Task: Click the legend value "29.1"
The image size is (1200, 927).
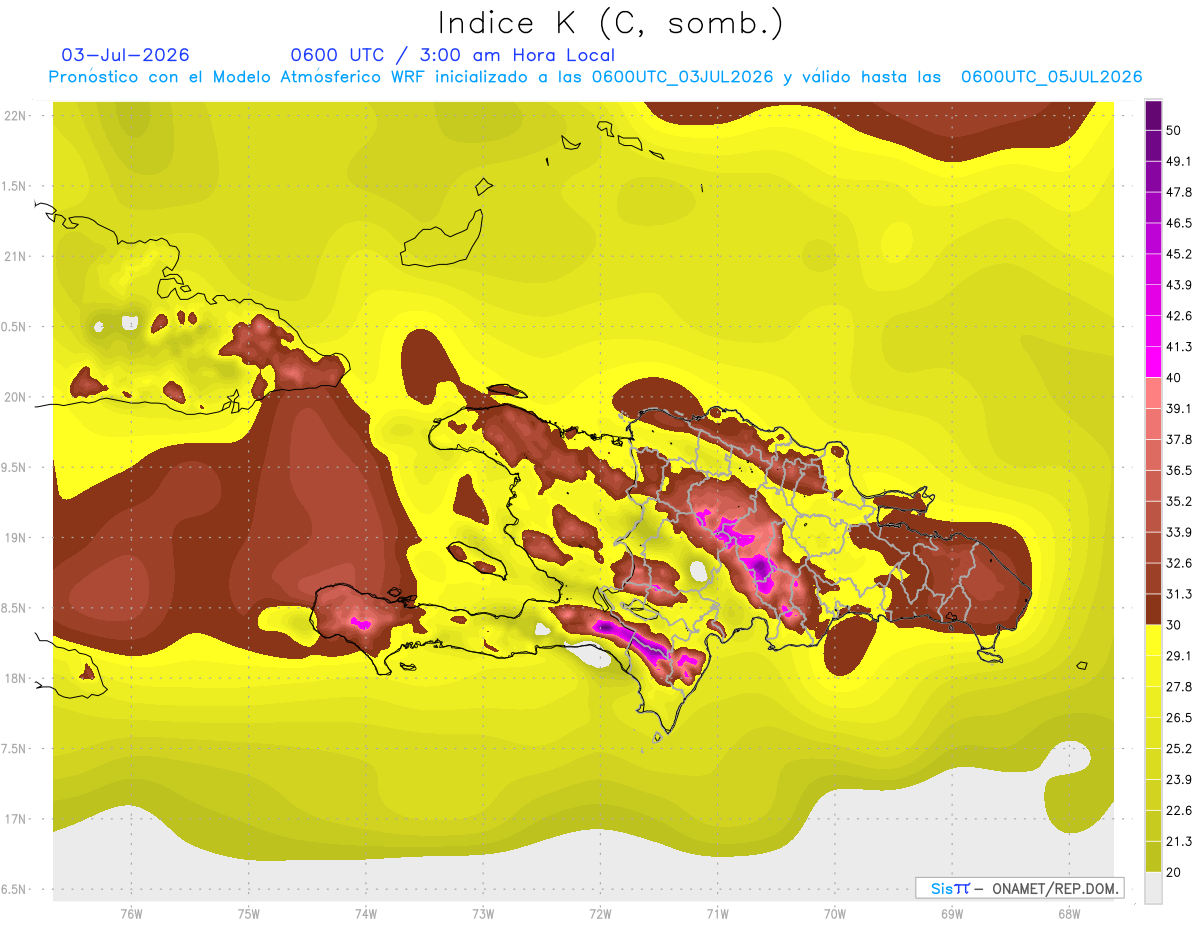Action: click(x=1178, y=656)
